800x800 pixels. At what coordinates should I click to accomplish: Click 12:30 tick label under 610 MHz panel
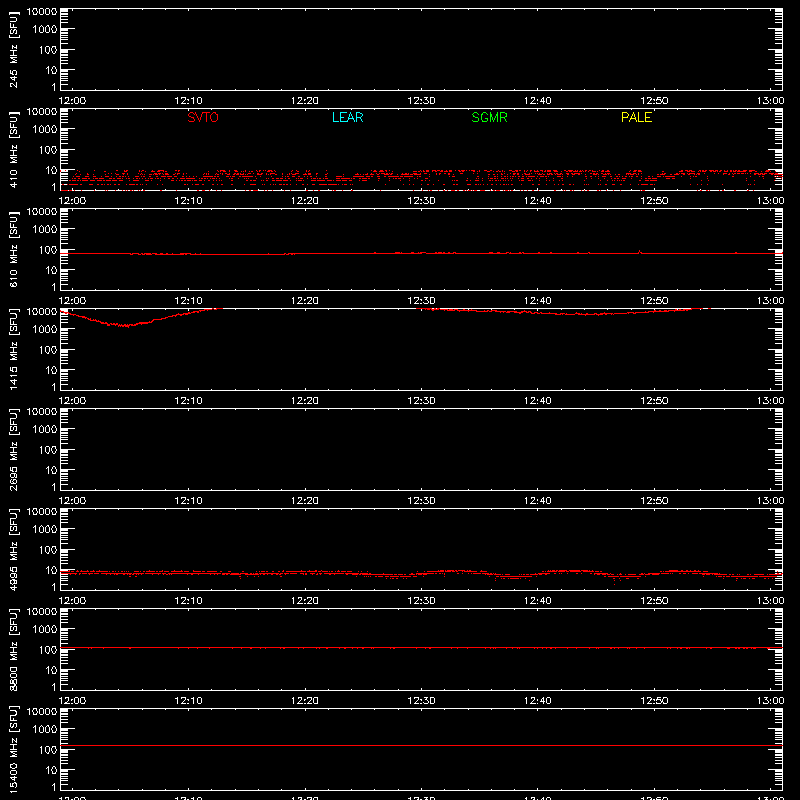pos(421,301)
